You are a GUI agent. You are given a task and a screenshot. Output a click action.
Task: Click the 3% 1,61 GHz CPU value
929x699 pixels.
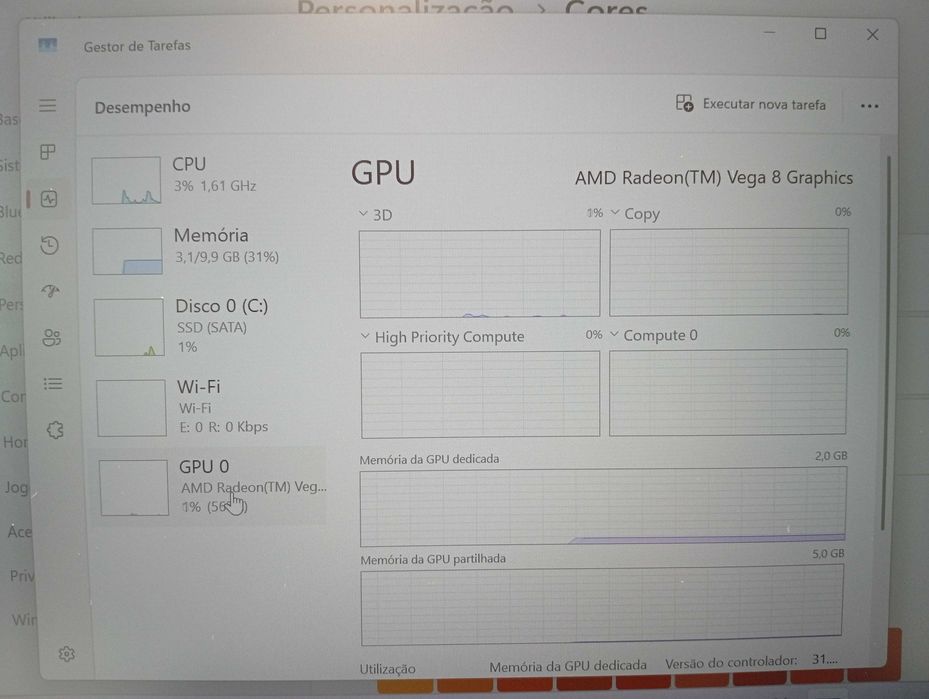[x=215, y=186]
